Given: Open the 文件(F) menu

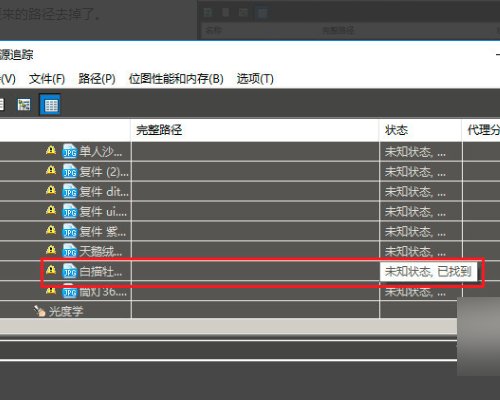Looking at the screenshot, I should pos(47,79).
